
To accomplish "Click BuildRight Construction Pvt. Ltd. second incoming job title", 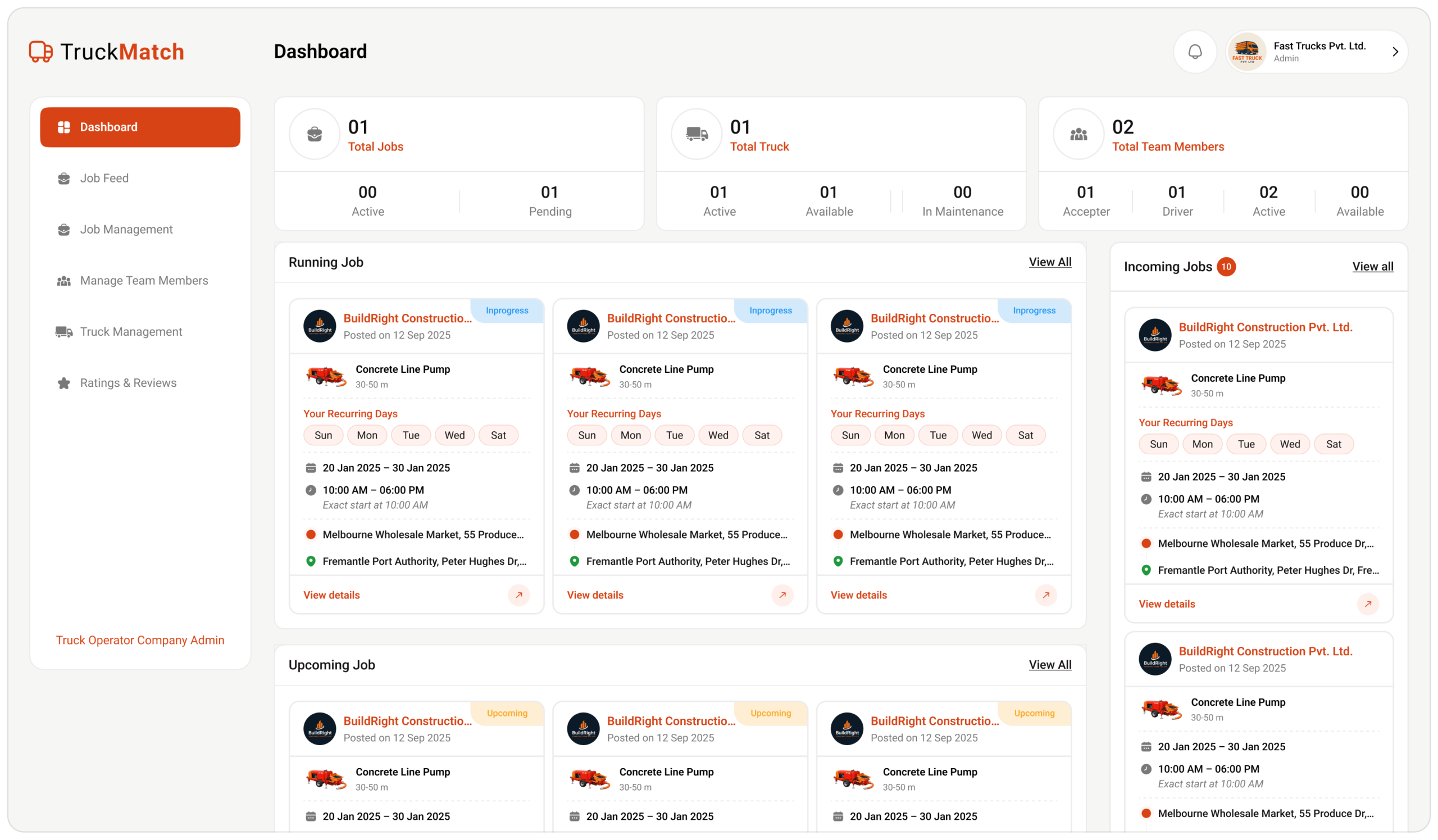I will pyautogui.click(x=1265, y=652).
